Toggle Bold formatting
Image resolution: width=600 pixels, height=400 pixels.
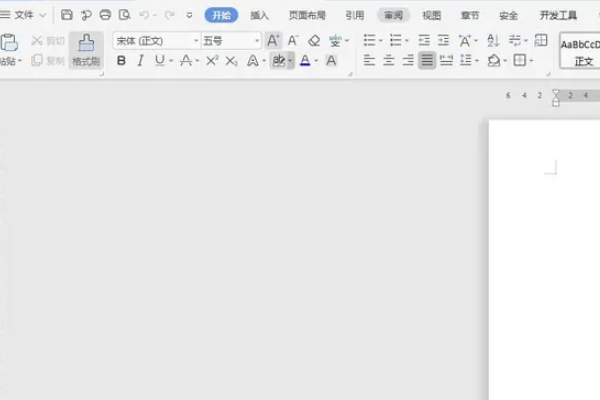(x=121, y=60)
